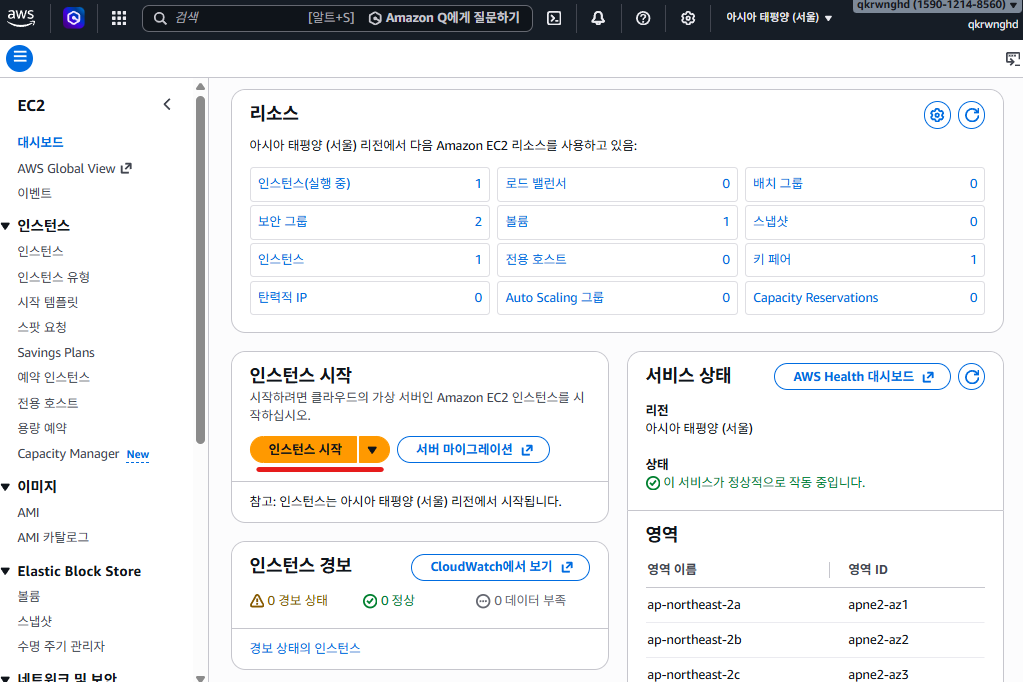Click the 0 경보 상태 warning icon
This screenshot has width=1023, height=682.
click(257, 600)
